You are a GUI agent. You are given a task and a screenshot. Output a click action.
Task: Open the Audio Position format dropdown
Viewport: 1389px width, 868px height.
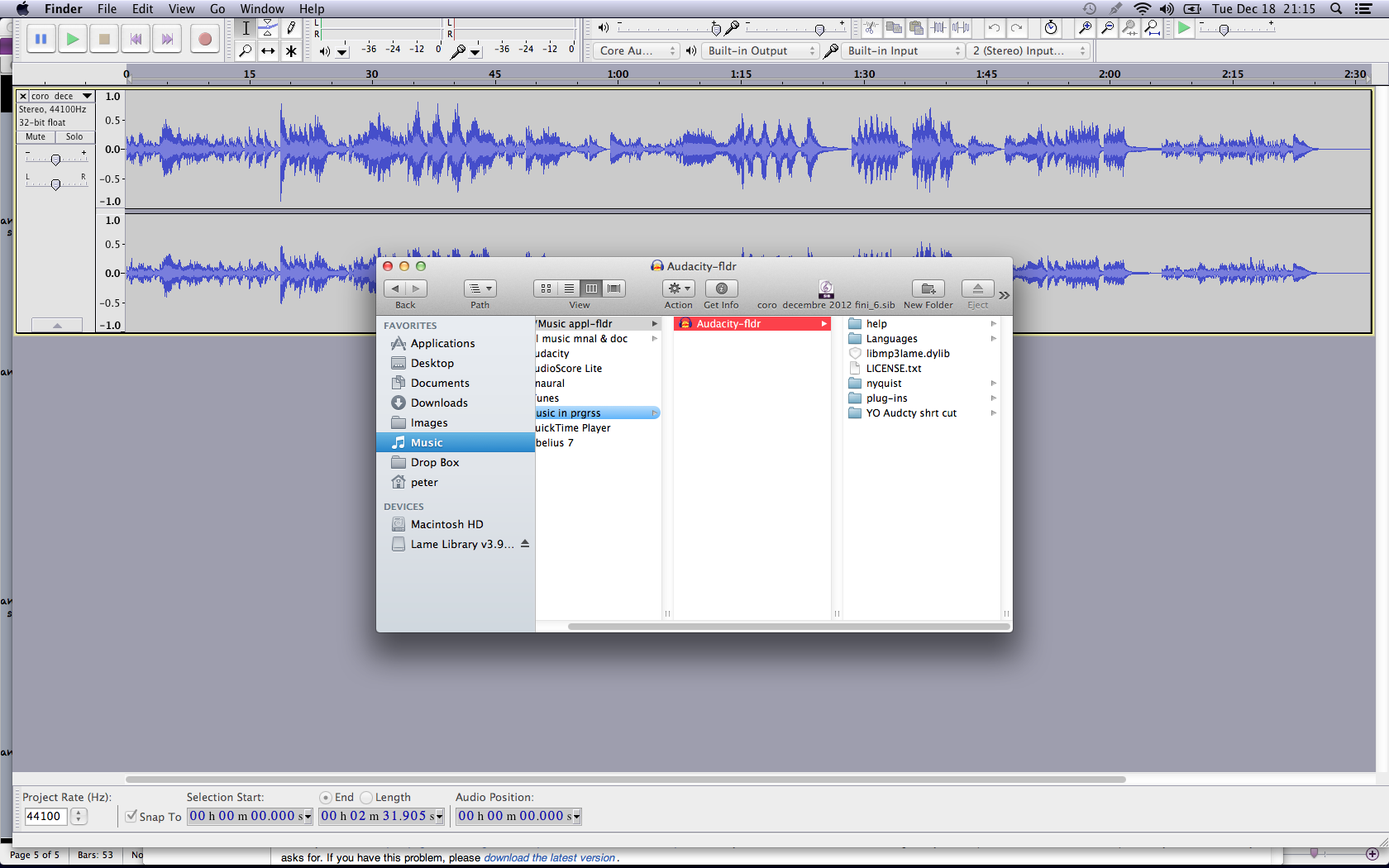coord(576,817)
